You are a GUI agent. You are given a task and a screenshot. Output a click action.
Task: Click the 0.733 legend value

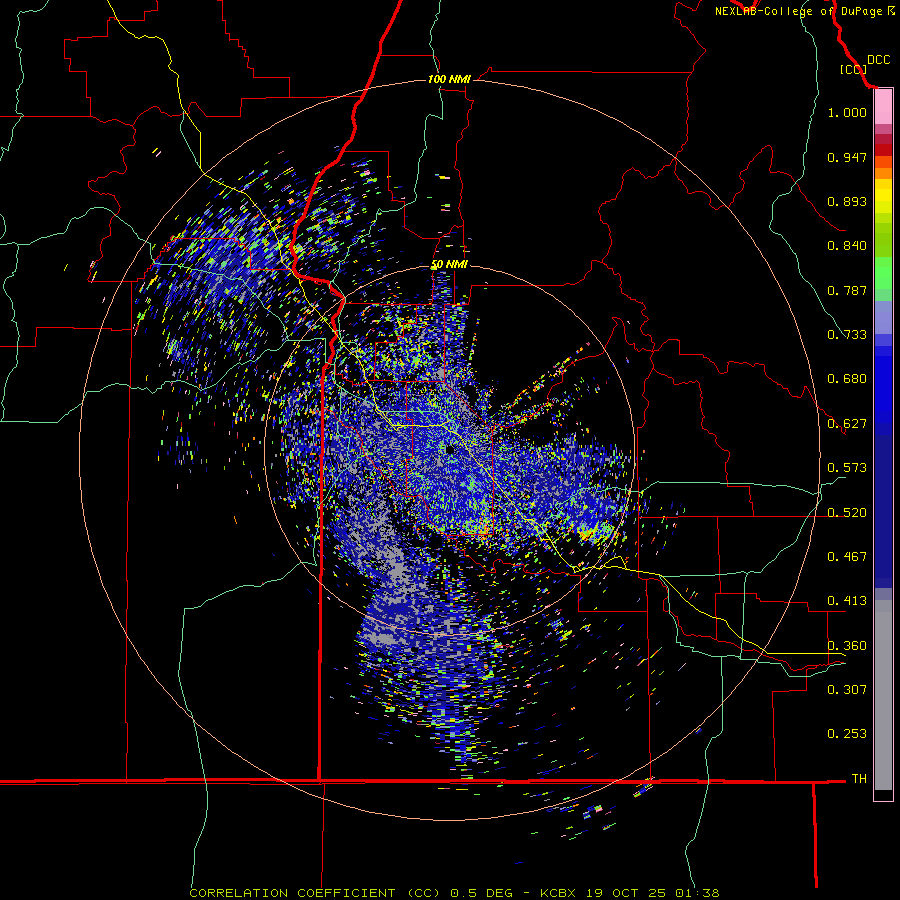[847, 335]
